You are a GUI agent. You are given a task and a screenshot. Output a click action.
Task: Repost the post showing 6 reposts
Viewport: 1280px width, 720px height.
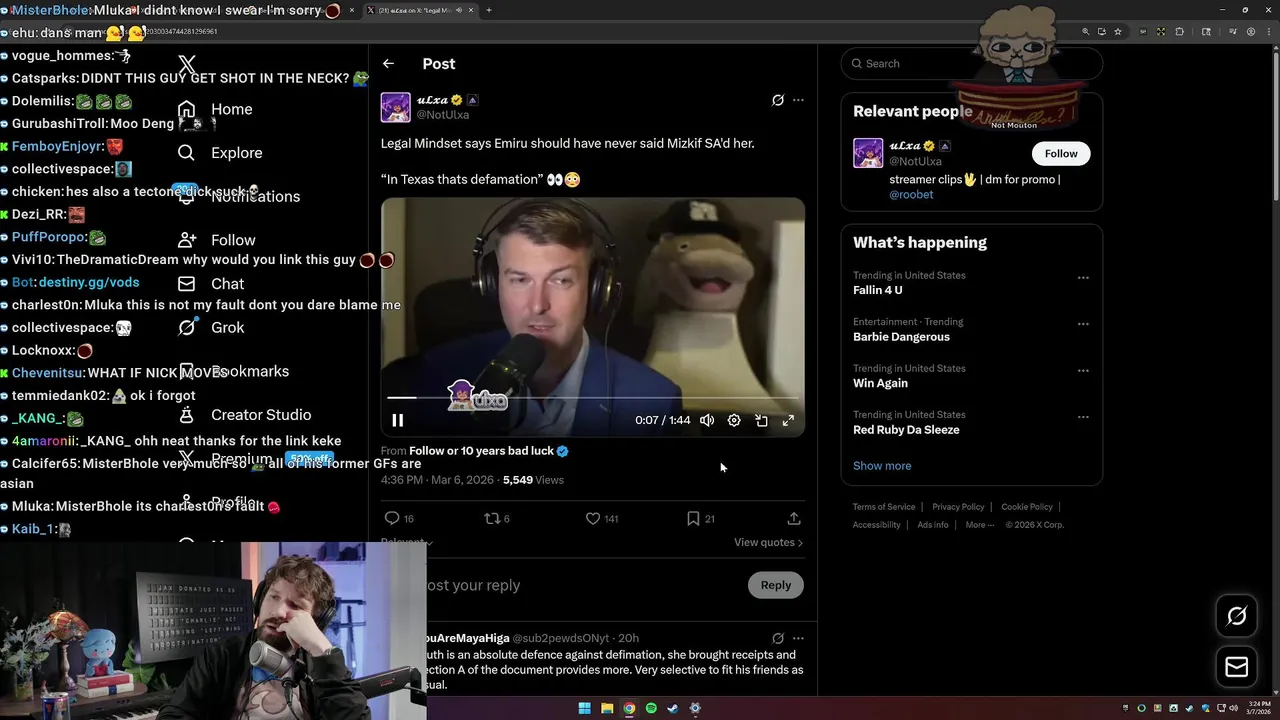(497, 518)
